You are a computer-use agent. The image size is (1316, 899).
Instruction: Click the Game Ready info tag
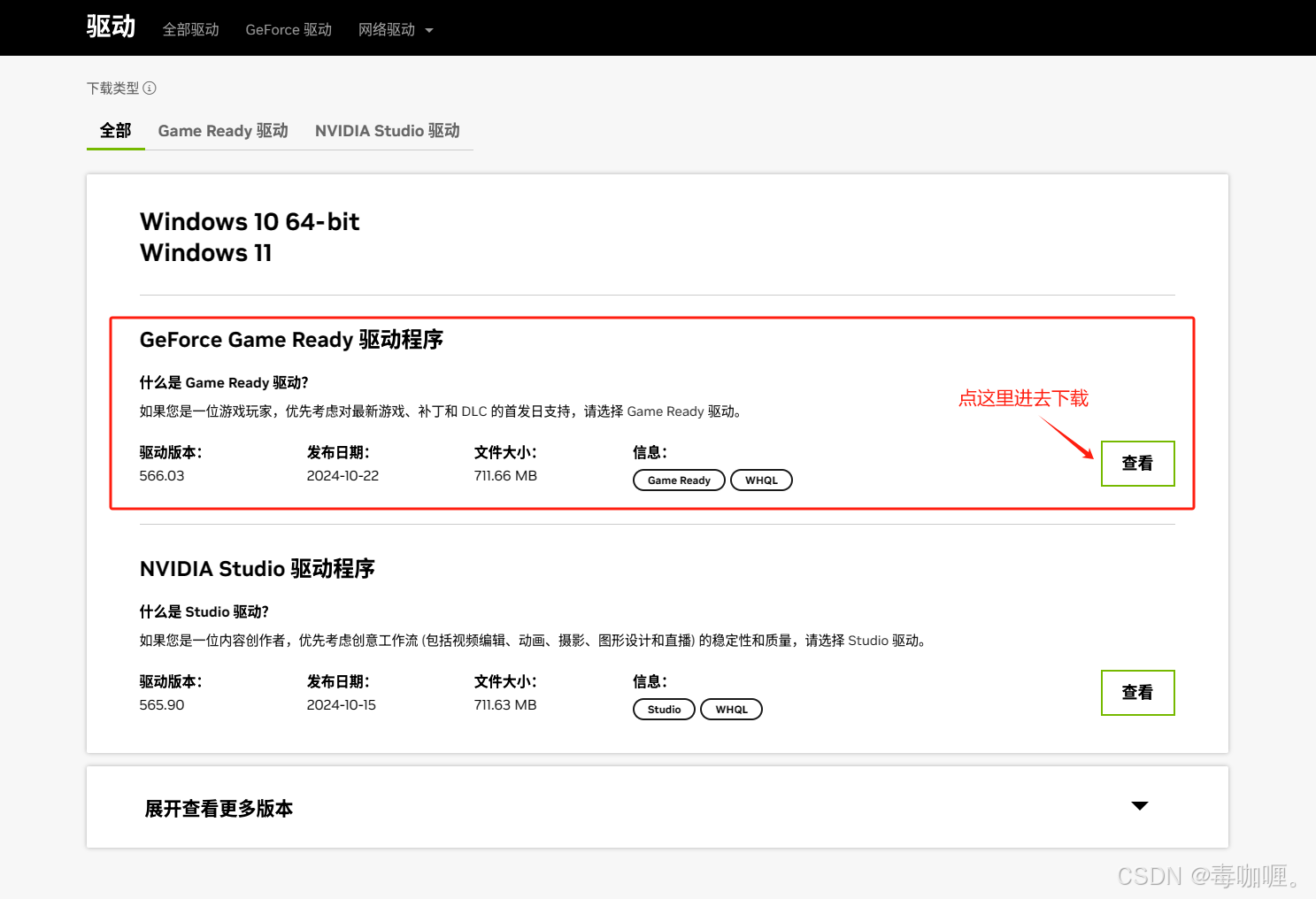(x=679, y=480)
